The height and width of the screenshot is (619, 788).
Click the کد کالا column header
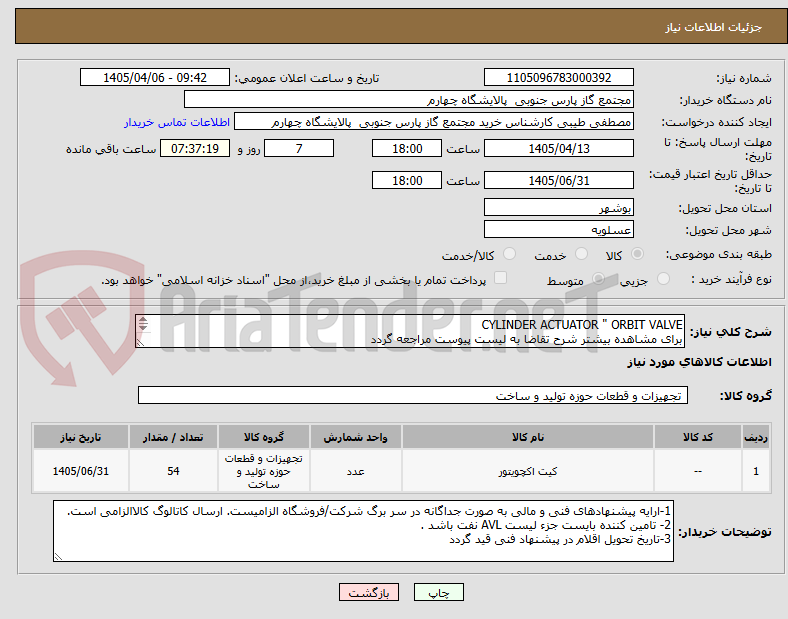[x=698, y=437]
